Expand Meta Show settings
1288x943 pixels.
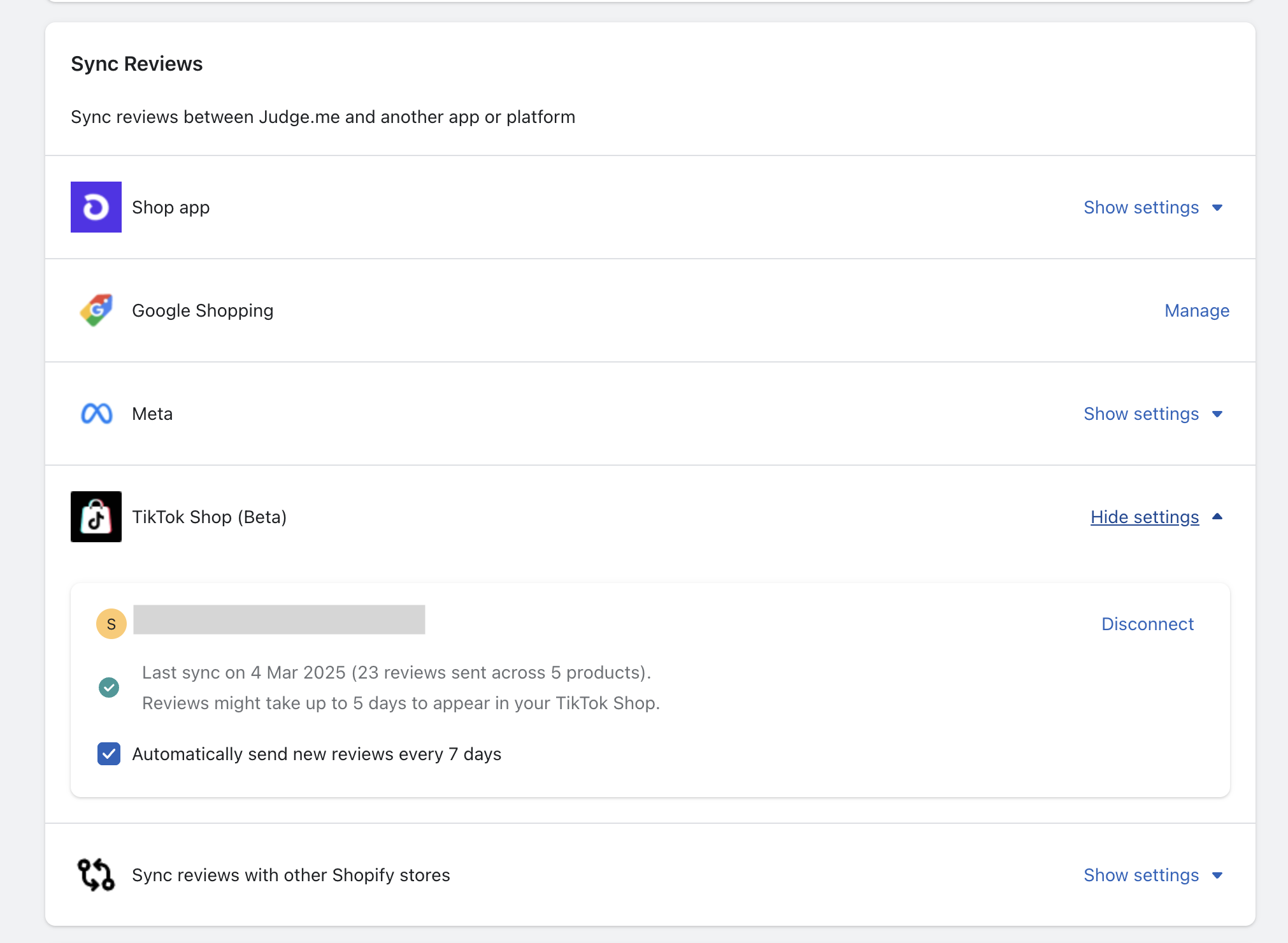pyautogui.click(x=1141, y=414)
